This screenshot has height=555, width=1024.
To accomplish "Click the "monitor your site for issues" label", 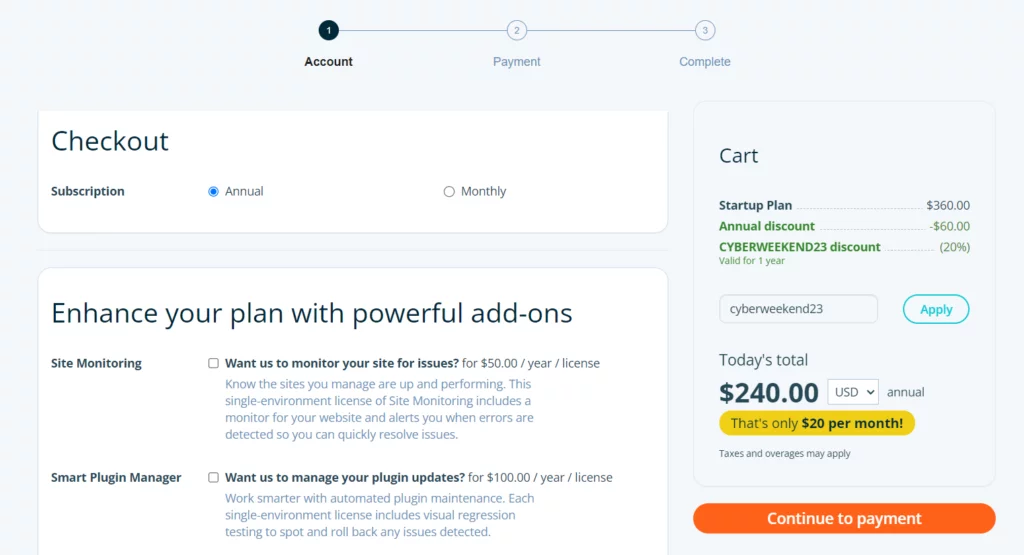I will click(x=342, y=364).
